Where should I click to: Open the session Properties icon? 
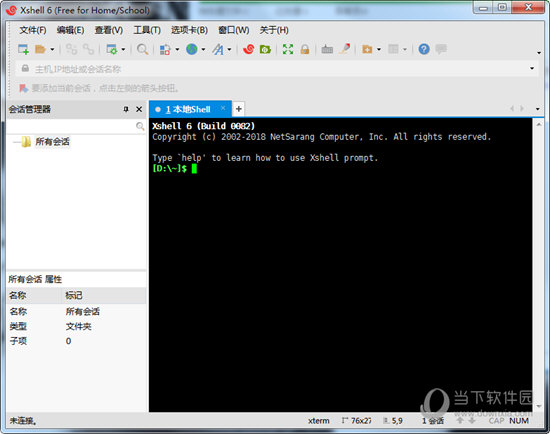click(x=112, y=49)
